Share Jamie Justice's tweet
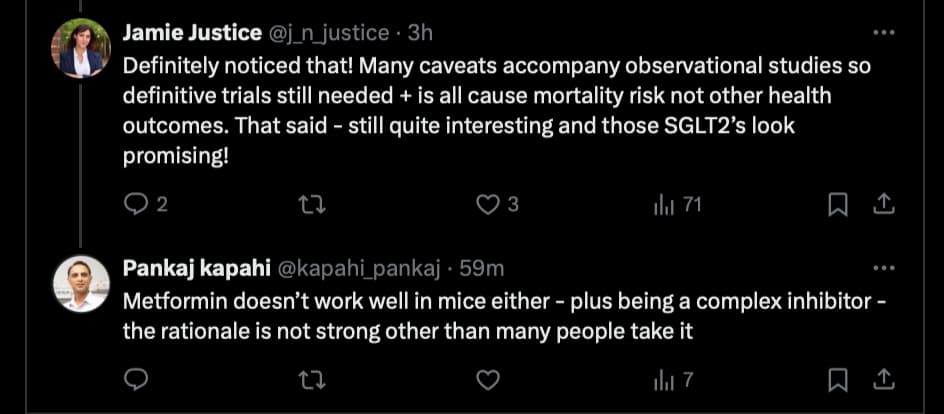Image resolution: width=944 pixels, height=414 pixels. click(883, 205)
